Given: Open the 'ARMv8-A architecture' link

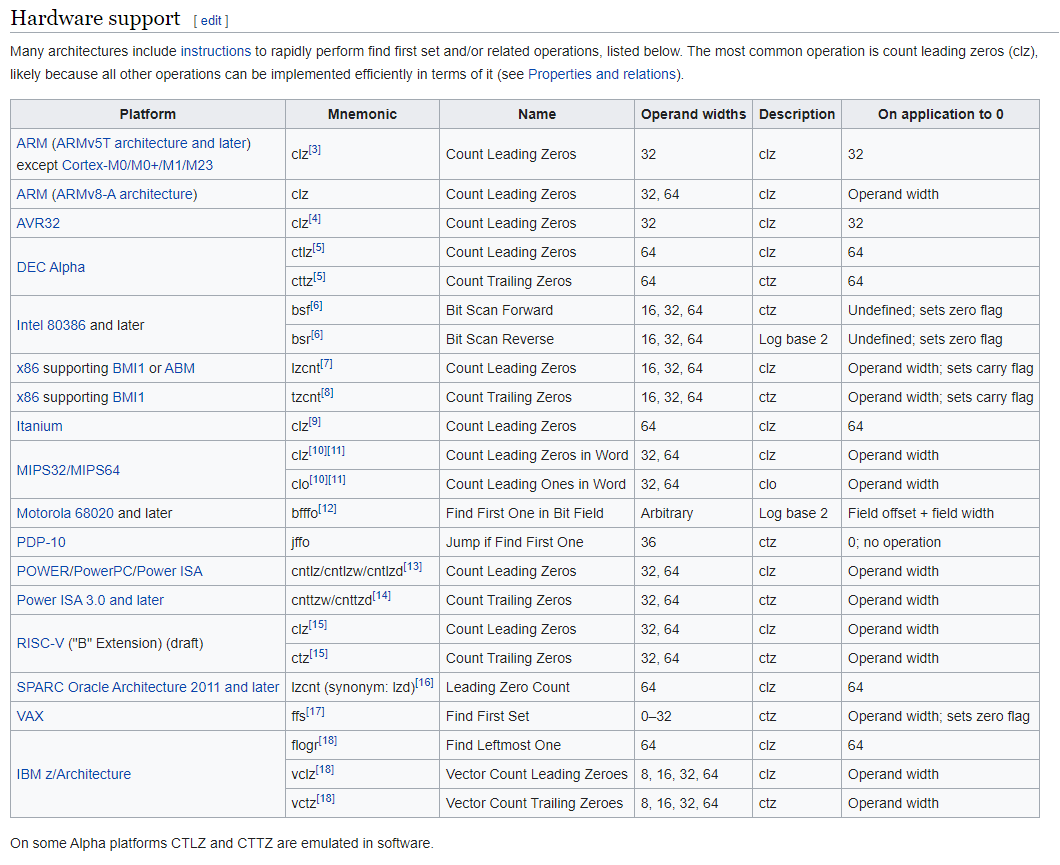Looking at the screenshot, I should coord(124,195).
